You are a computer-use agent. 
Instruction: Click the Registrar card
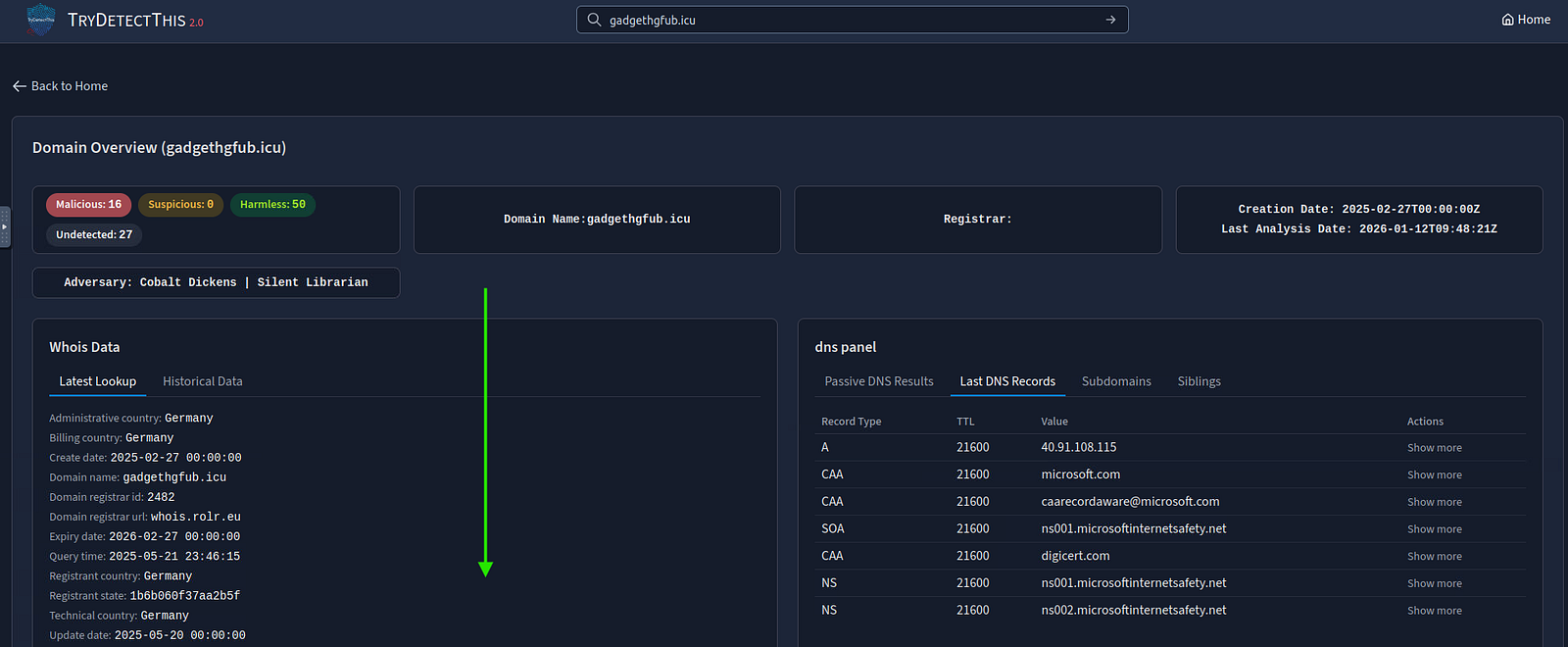(978, 220)
